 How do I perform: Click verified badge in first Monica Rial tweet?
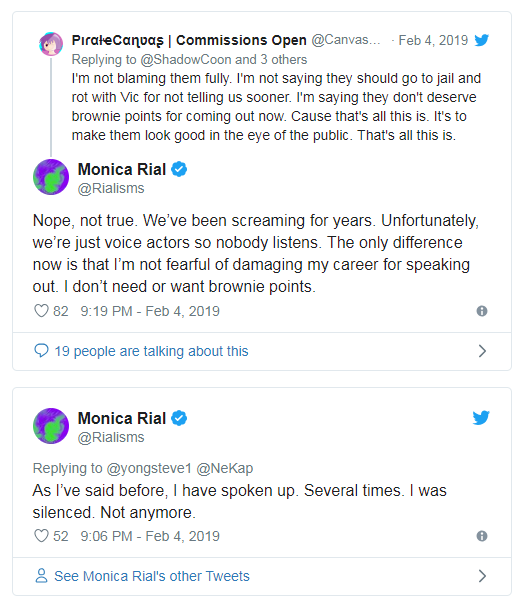[179, 169]
